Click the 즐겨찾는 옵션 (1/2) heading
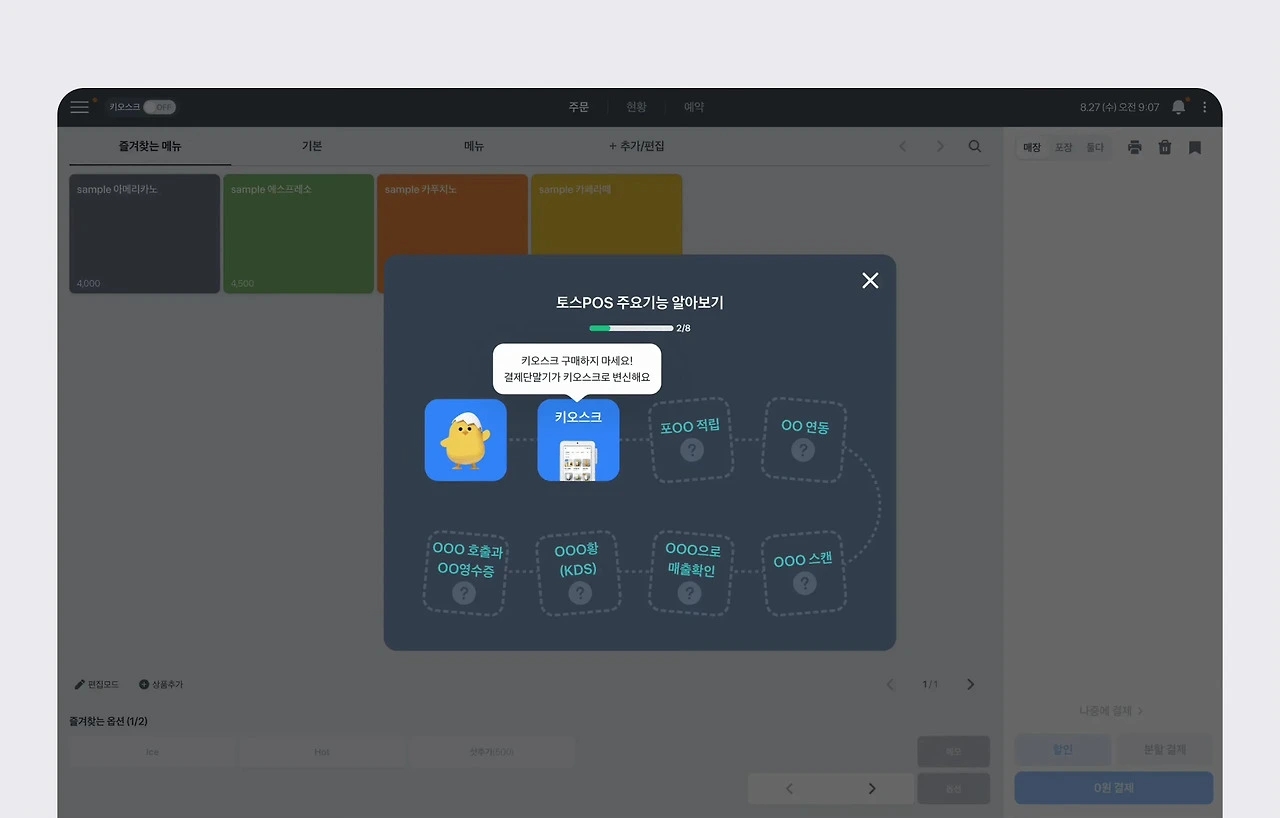Image resolution: width=1280 pixels, height=818 pixels. (108, 721)
